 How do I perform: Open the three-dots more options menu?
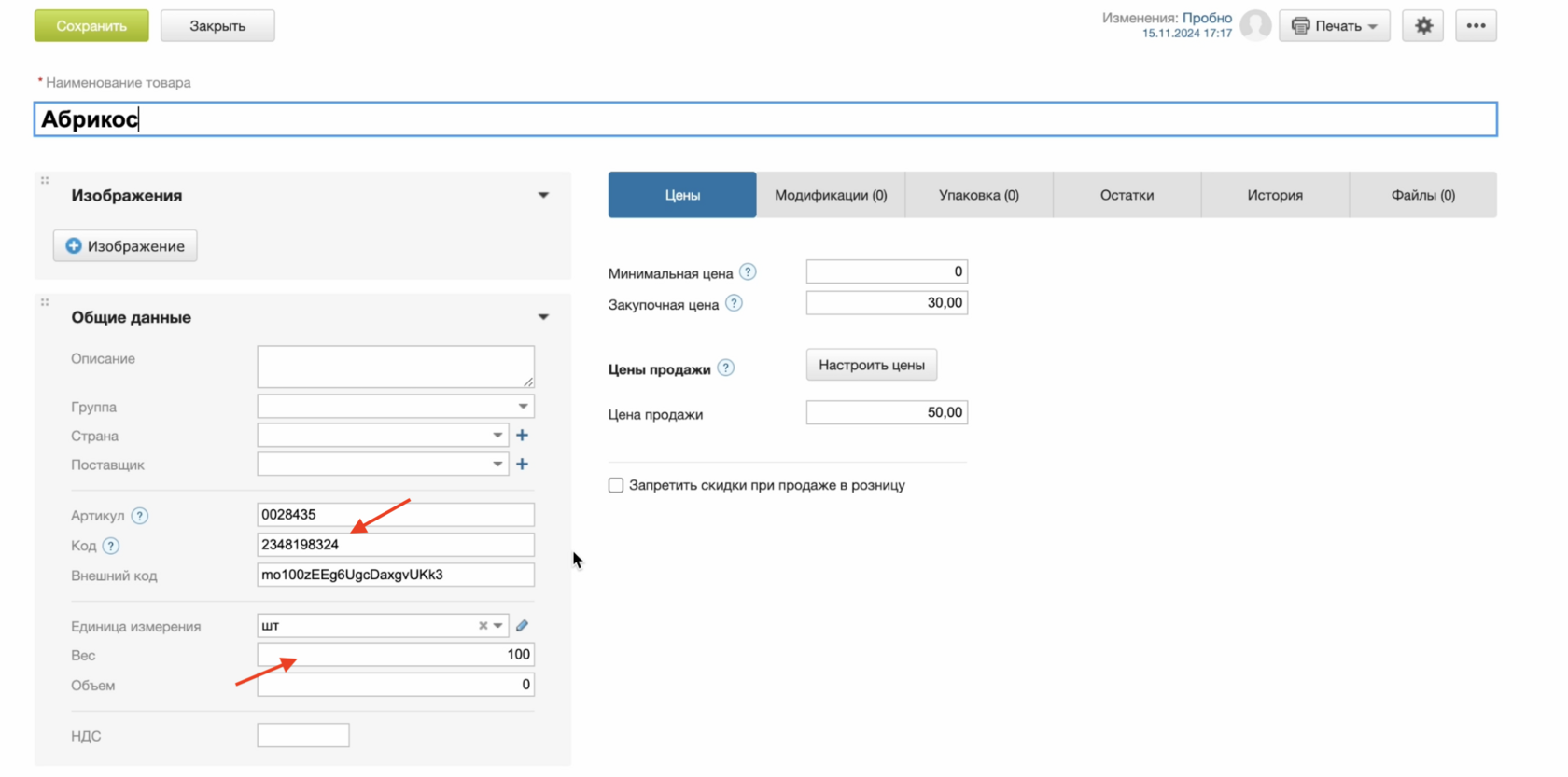(1476, 26)
